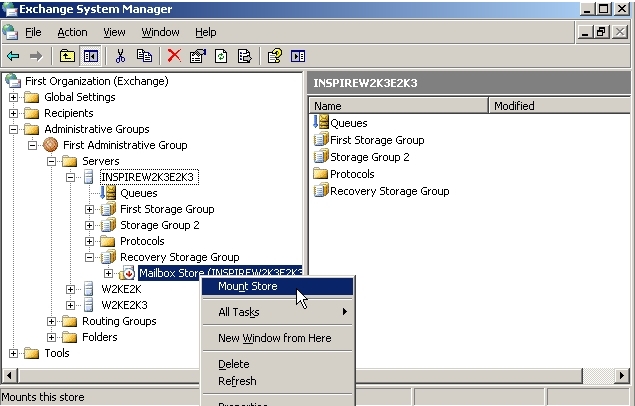The image size is (635, 406).
Task: Choose Mount Store from context menu
Action: [278, 286]
